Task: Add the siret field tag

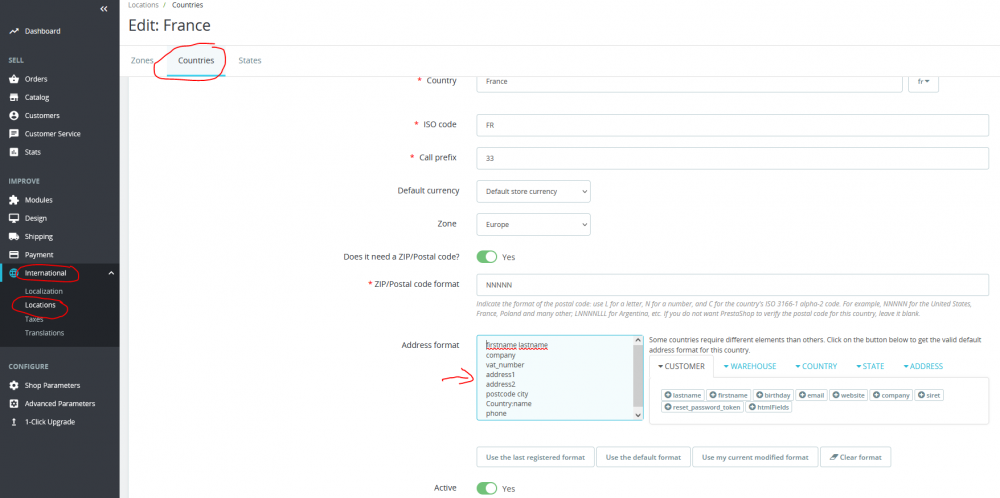Action: [x=929, y=395]
